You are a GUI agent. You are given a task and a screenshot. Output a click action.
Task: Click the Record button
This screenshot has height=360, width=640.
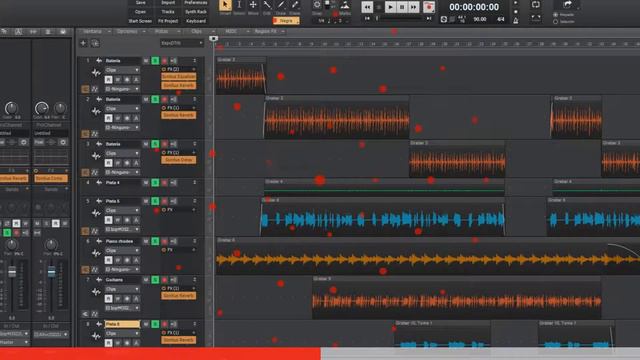(429, 7)
